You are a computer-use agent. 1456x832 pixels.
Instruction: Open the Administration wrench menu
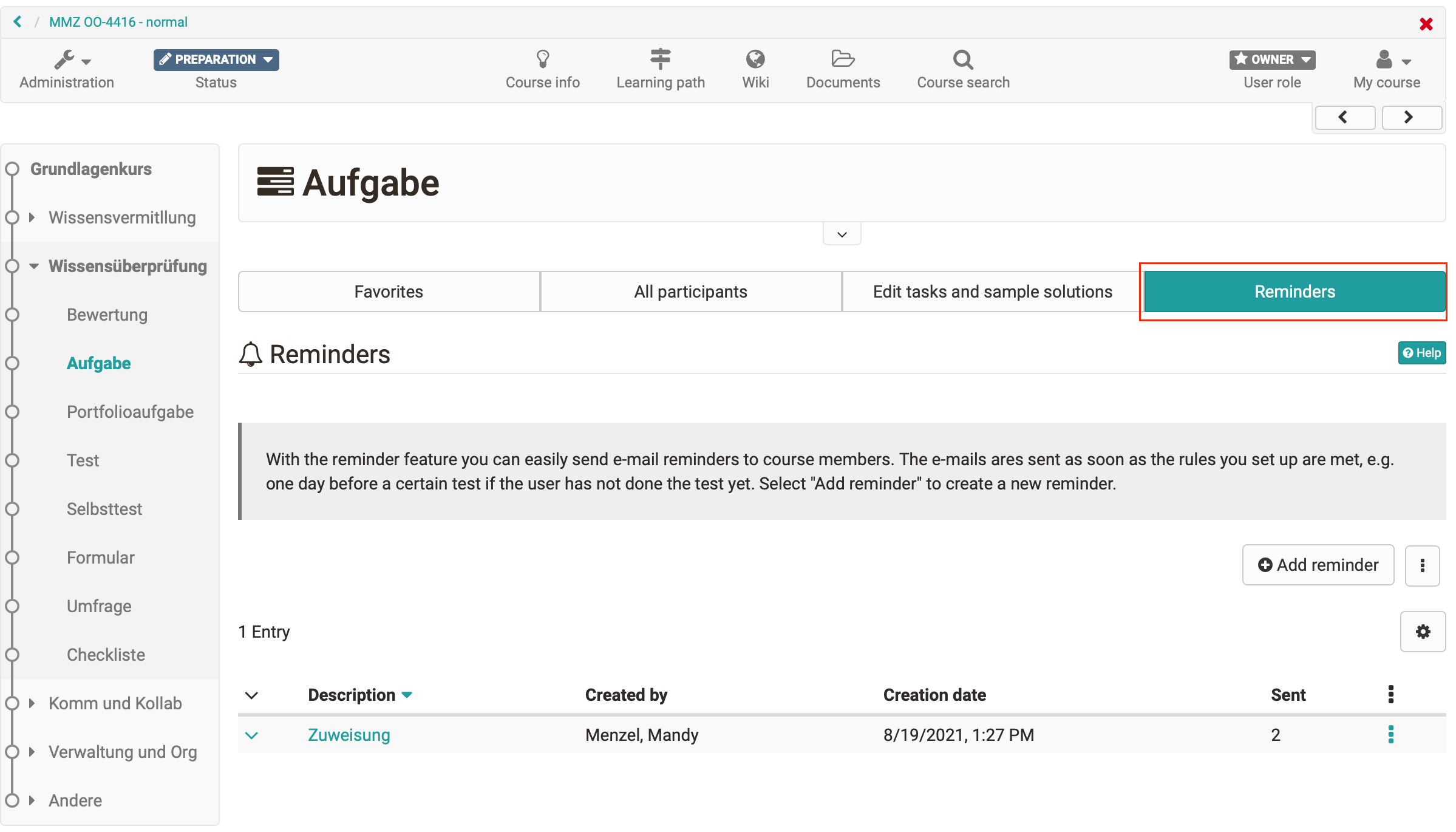coord(71,60)
